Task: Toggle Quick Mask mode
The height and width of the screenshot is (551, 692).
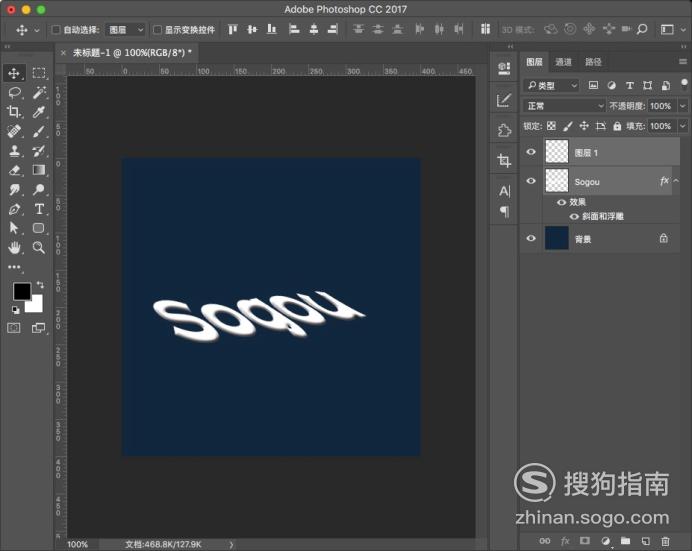Action: (x=14, y=328)
